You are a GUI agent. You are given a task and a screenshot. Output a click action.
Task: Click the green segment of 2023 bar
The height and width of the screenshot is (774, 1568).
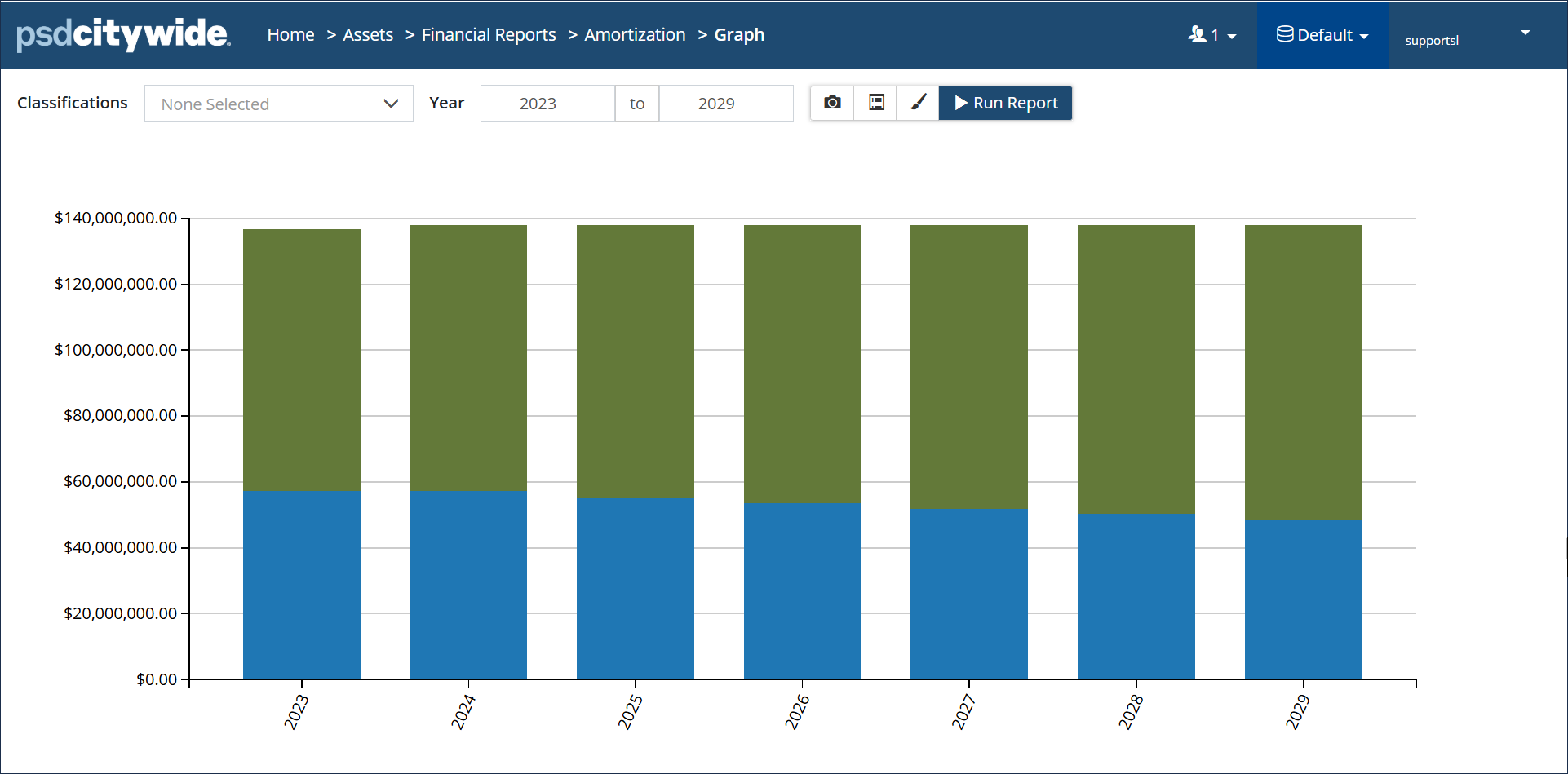(x=302, y=359)
